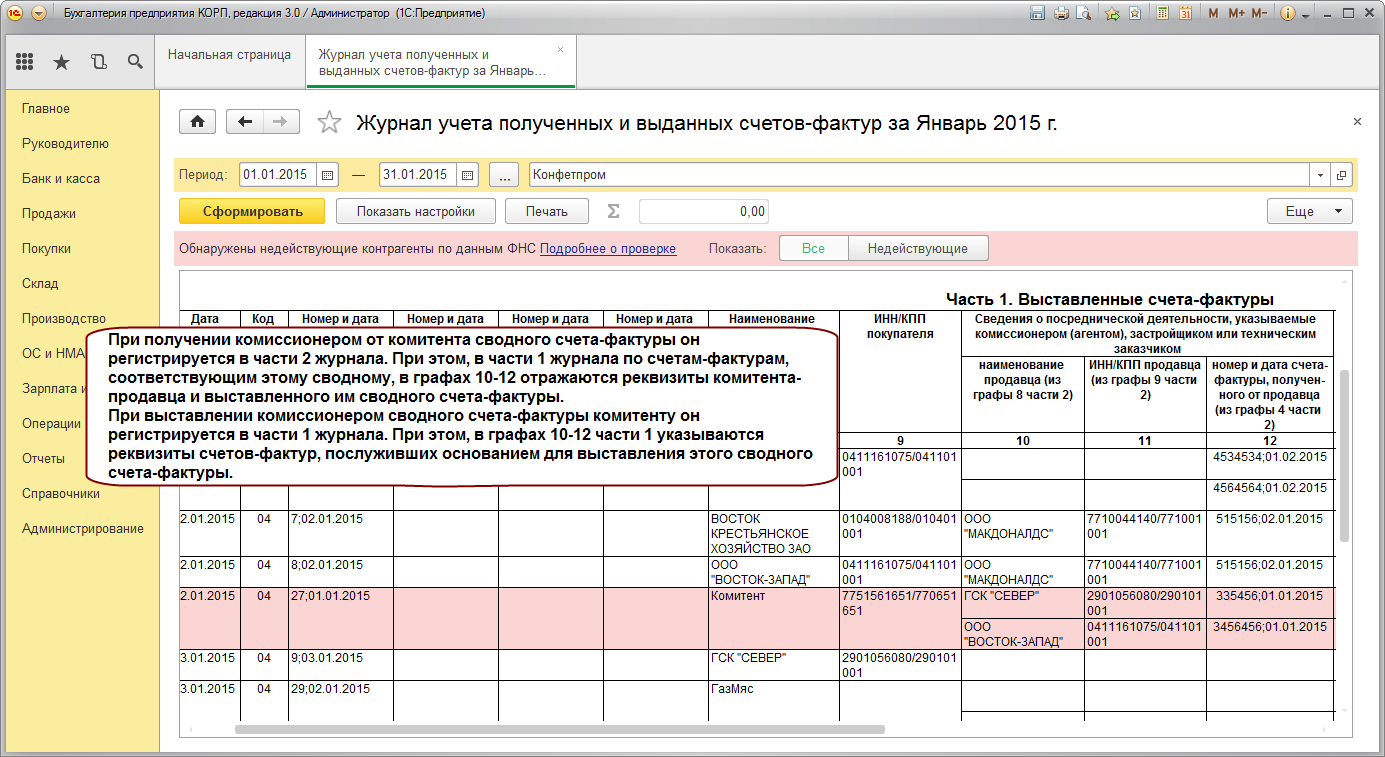Screen dimensions: 1385x757
Task: Click the period start date field 01.01.2015
Action: (x=279, y=174)
